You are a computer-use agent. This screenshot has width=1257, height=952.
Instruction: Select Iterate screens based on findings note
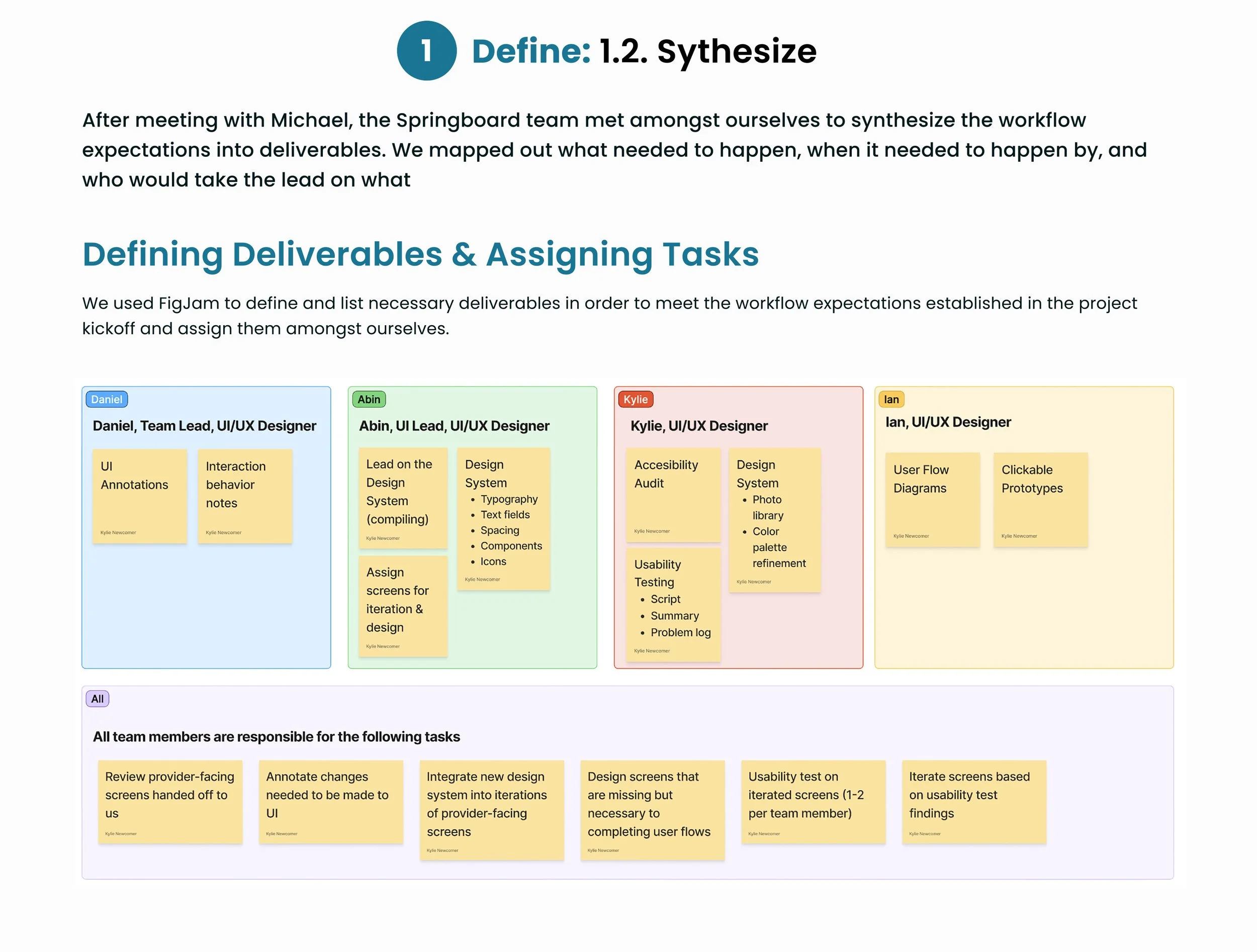(973, 801)
